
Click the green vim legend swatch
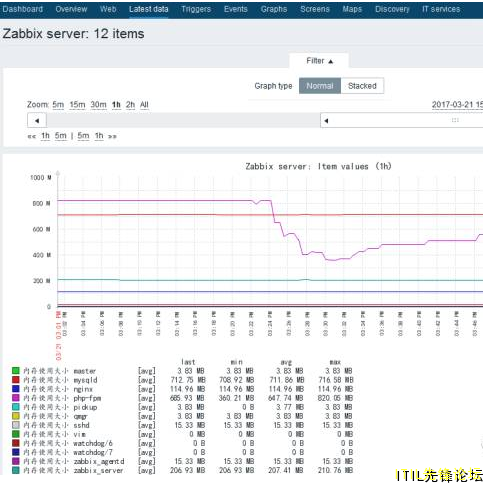(16, 434)
